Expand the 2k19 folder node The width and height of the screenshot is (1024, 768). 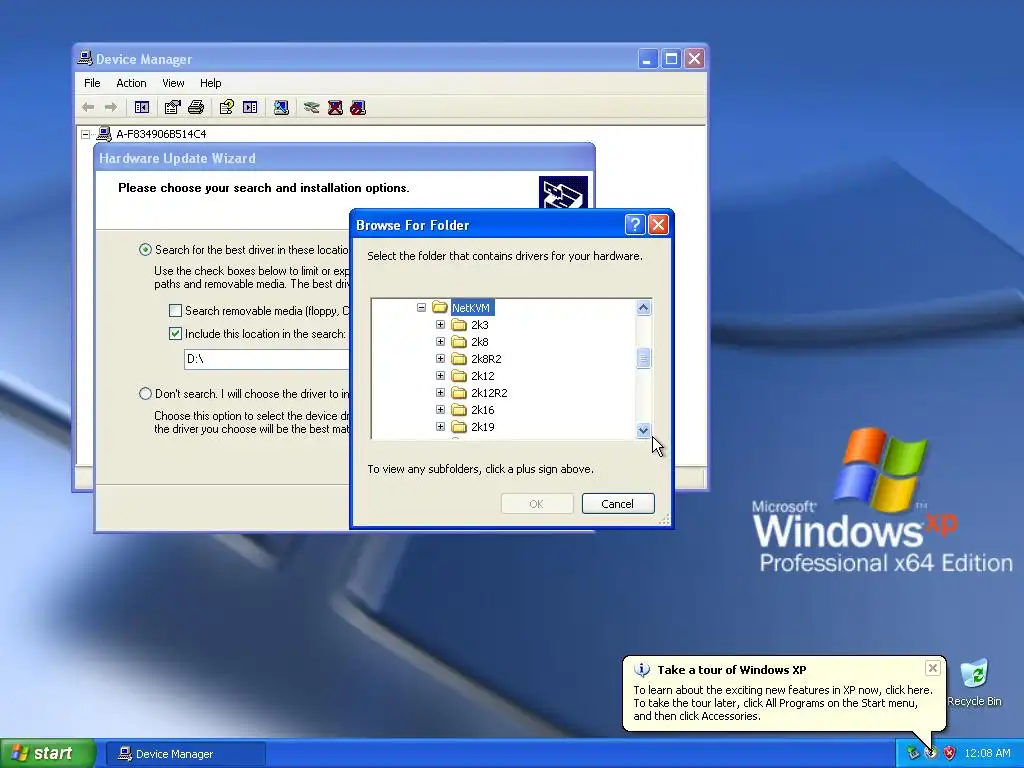[440, 426]
